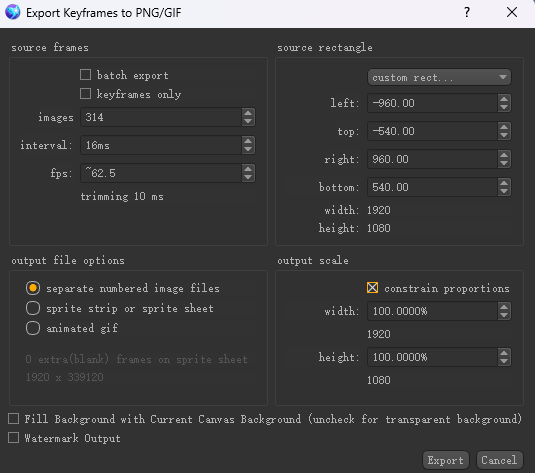Click the Cancel button
The image size is (535, 473).
499,460
